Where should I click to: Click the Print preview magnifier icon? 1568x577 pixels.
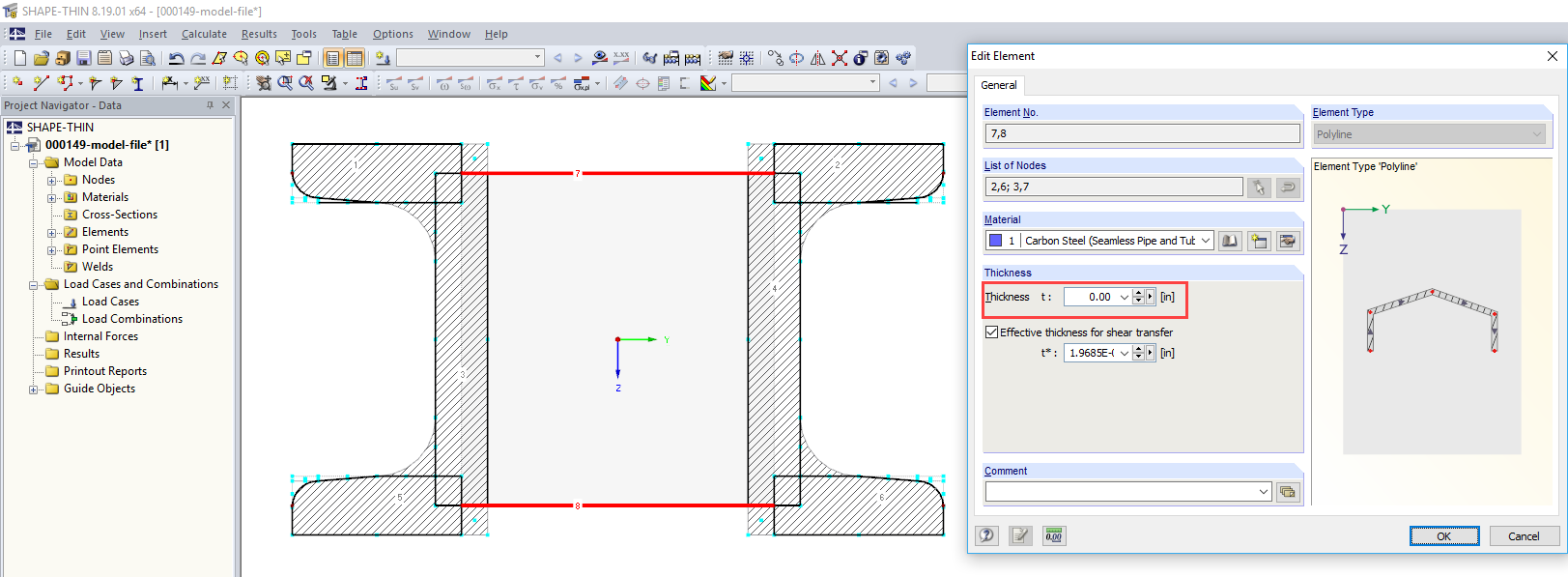point(147,58)
